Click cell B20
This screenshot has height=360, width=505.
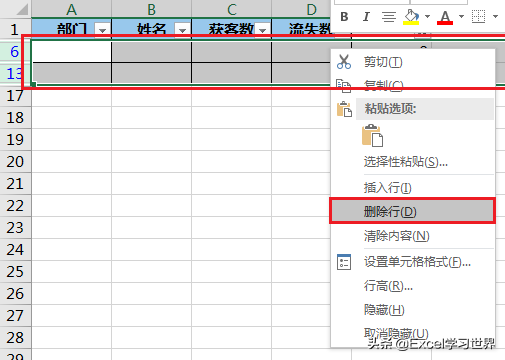(x=151, y=162)
